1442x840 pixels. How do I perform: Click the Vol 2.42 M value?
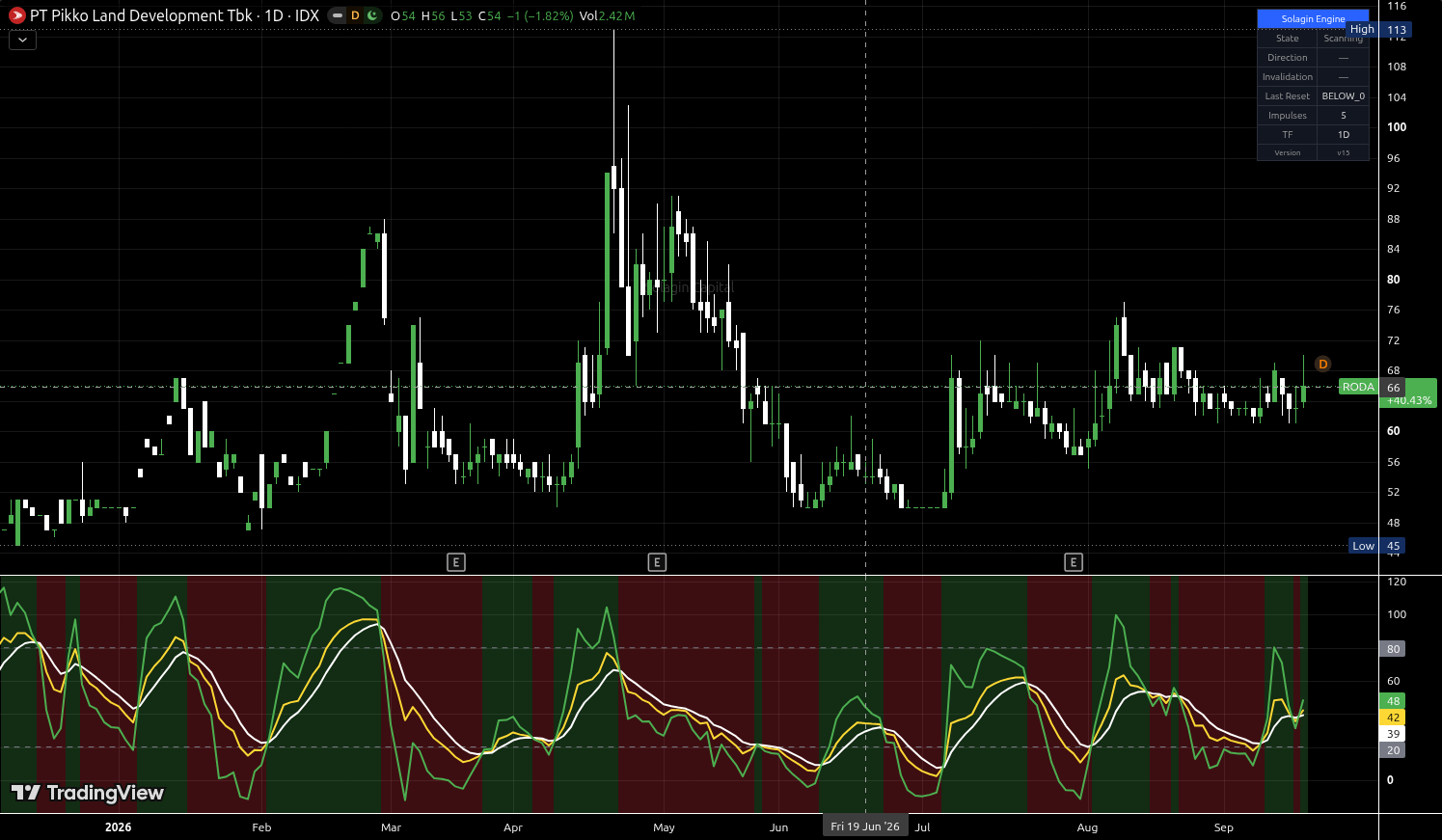(x=607, y=15)
